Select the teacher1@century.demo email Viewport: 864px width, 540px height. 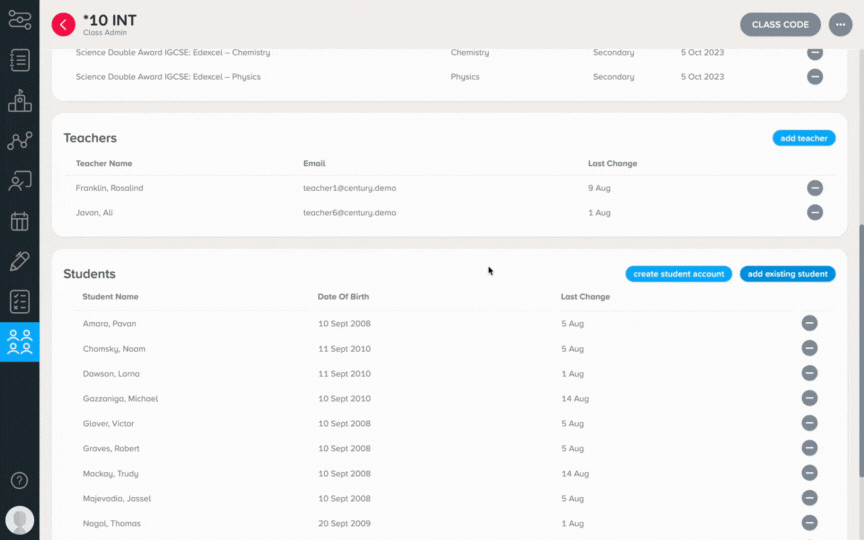click(349, 188)
